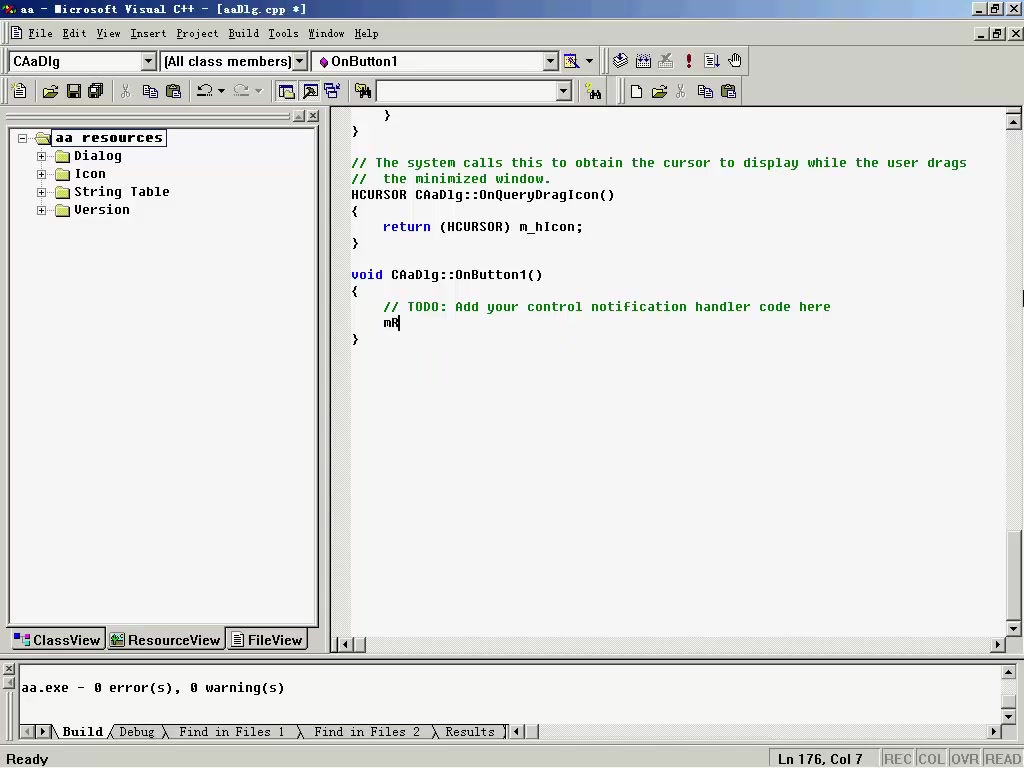Screen dimensions: 1024x768
Task: Toggle the Workspace pane toolbar button
Action: pyautogui.click(x=285, y=91)
